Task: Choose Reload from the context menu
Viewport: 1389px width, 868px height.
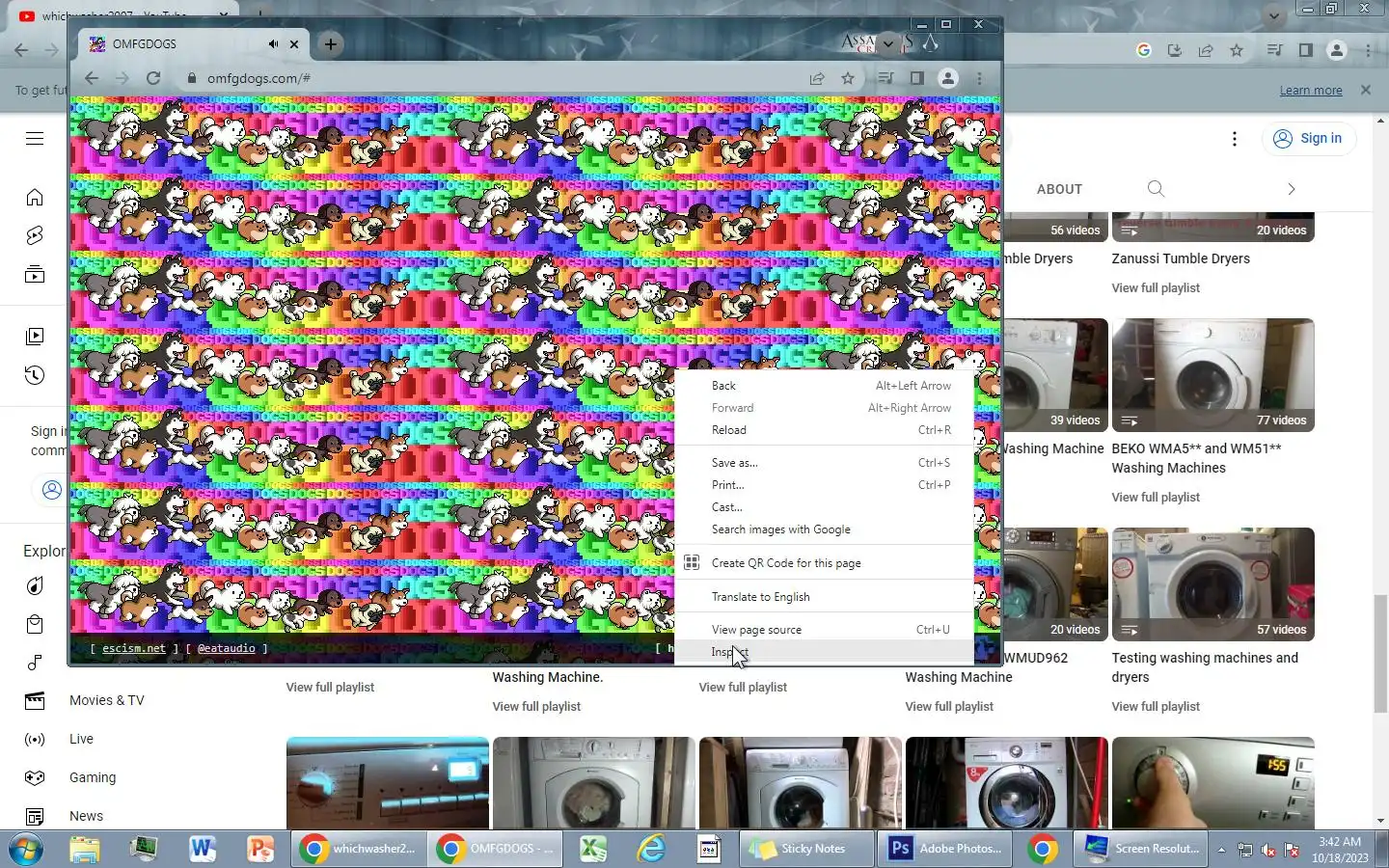Action: 824,430
